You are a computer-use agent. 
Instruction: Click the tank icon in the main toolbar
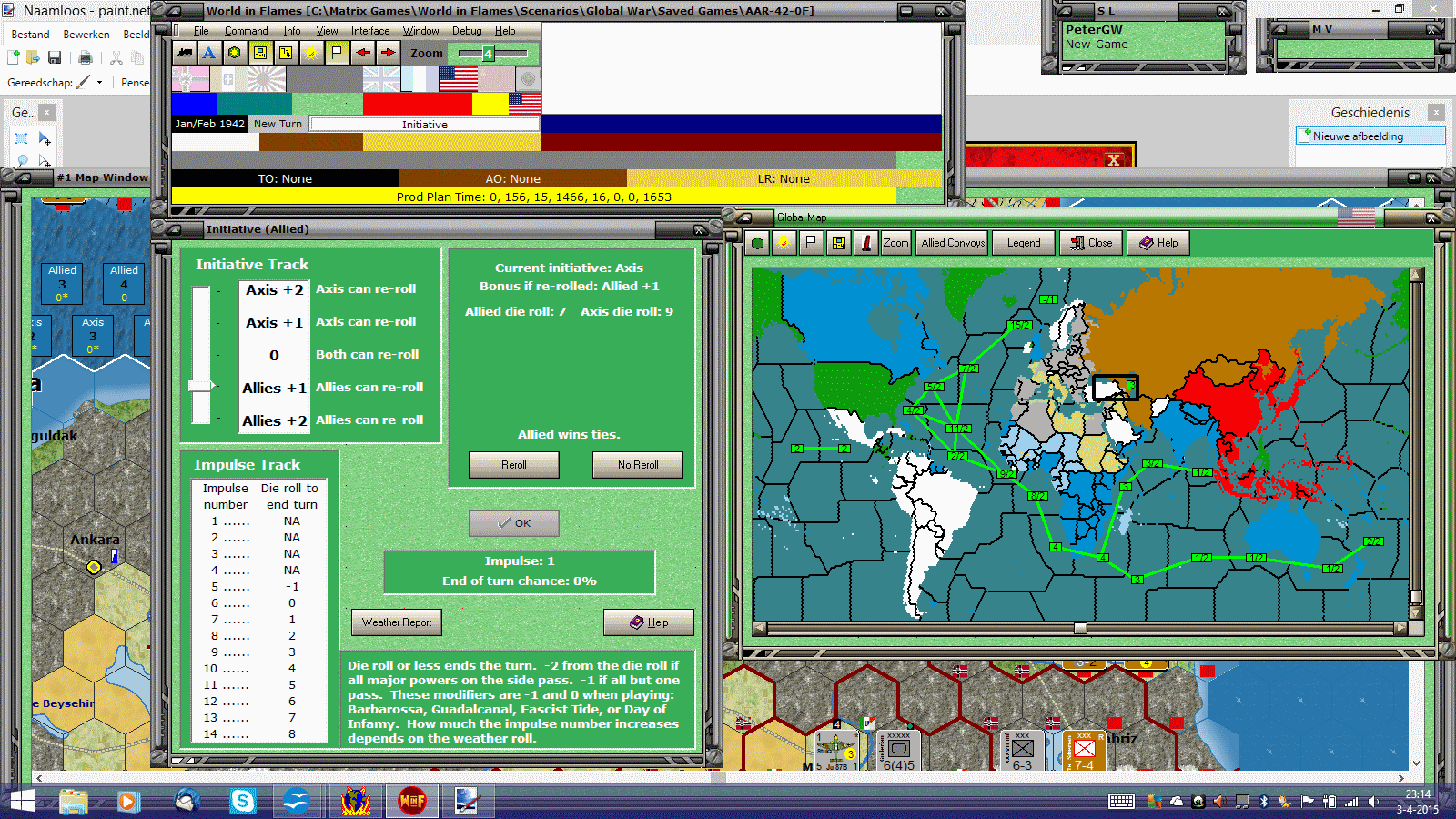point(185,53)
